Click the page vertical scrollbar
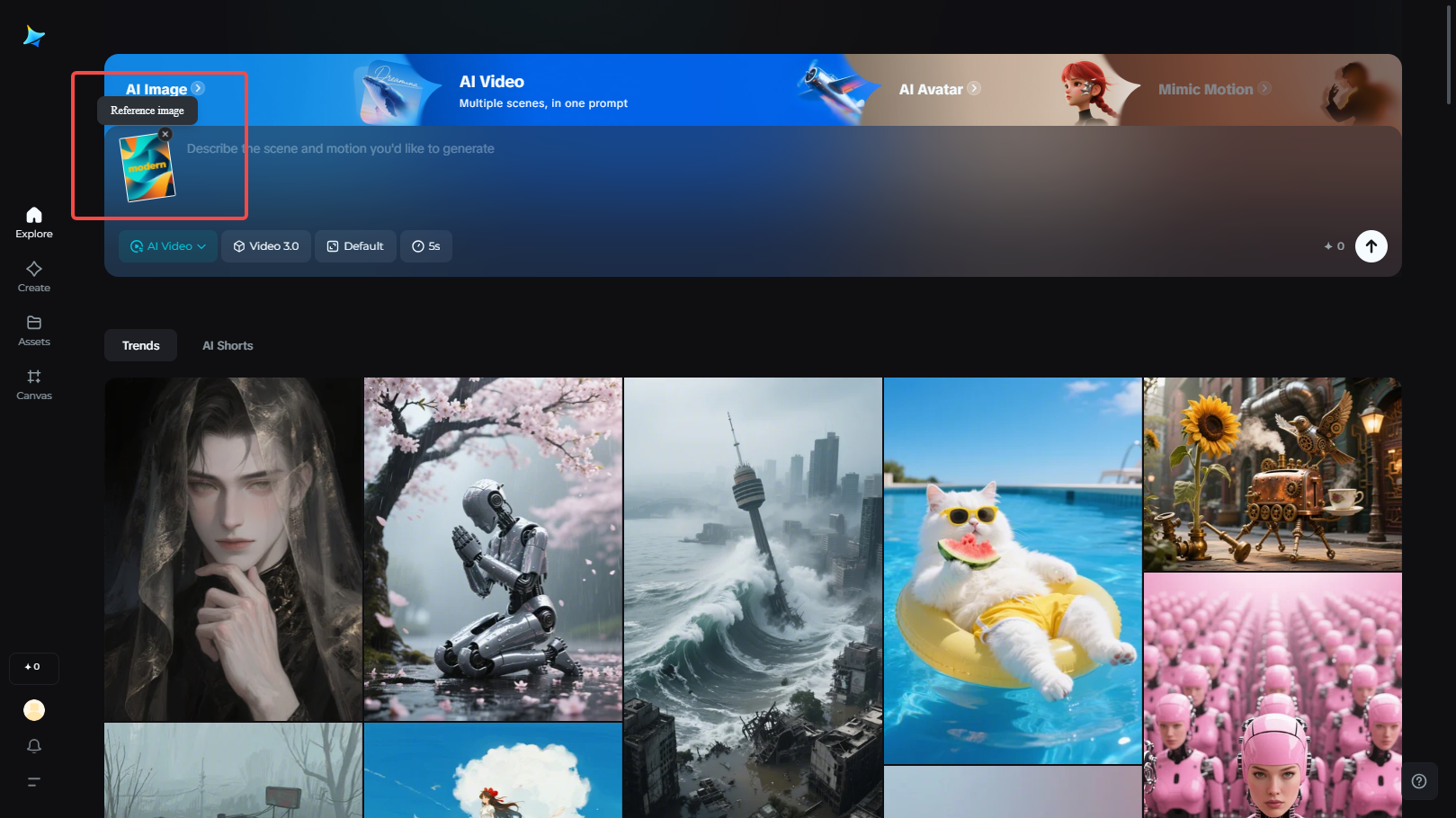Screen dimensions: 1456x818 (x=1449, y=54)
